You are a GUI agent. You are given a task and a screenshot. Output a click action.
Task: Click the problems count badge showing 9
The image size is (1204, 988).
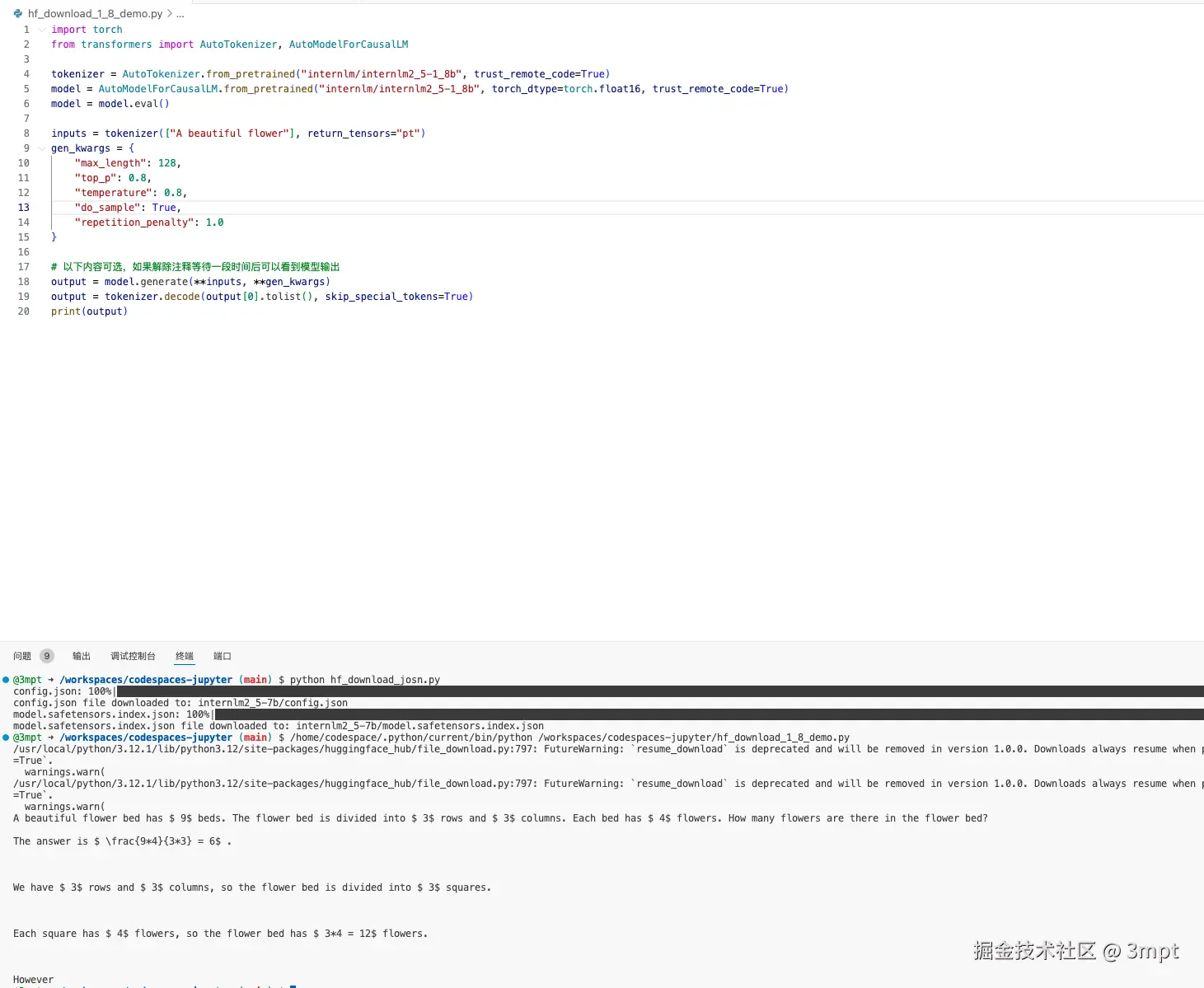tap(47, 656)
